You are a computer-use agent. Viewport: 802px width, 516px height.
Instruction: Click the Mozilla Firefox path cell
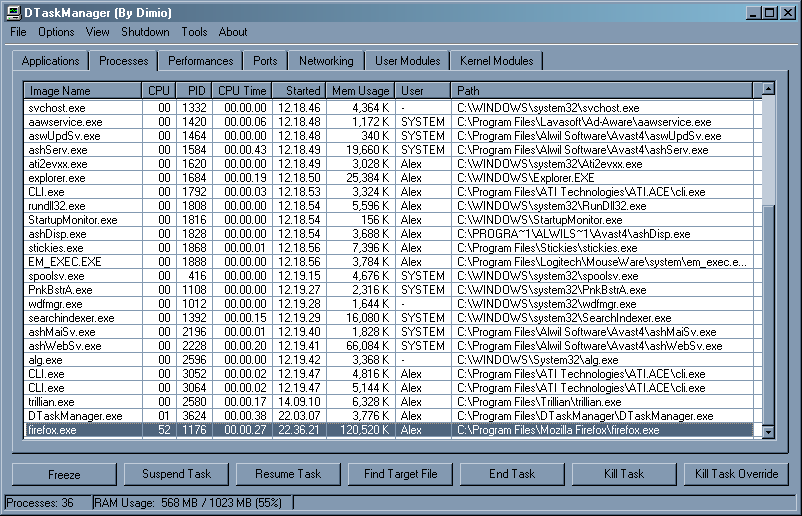tap(602, 430)
